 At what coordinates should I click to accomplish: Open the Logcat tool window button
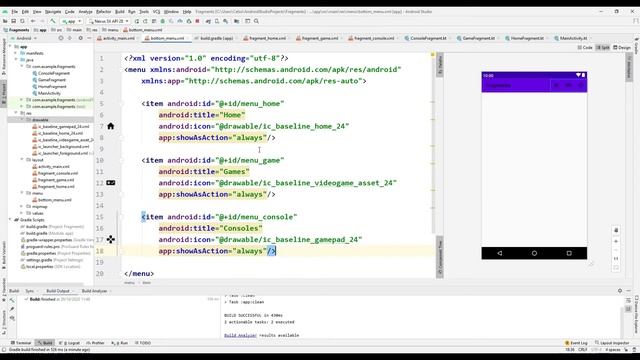[70, 343]
